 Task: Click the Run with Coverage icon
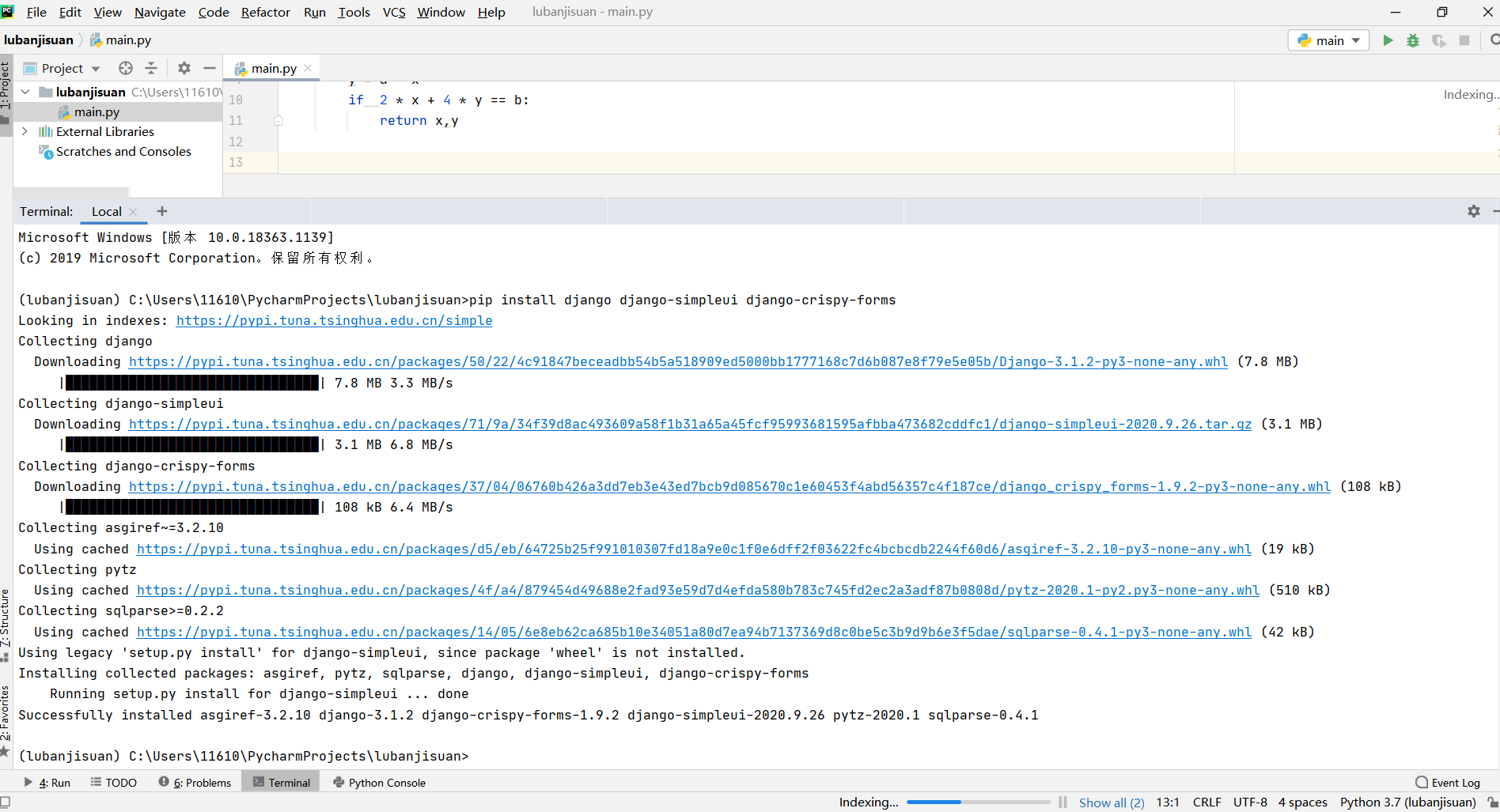[x=1438, y=40]
